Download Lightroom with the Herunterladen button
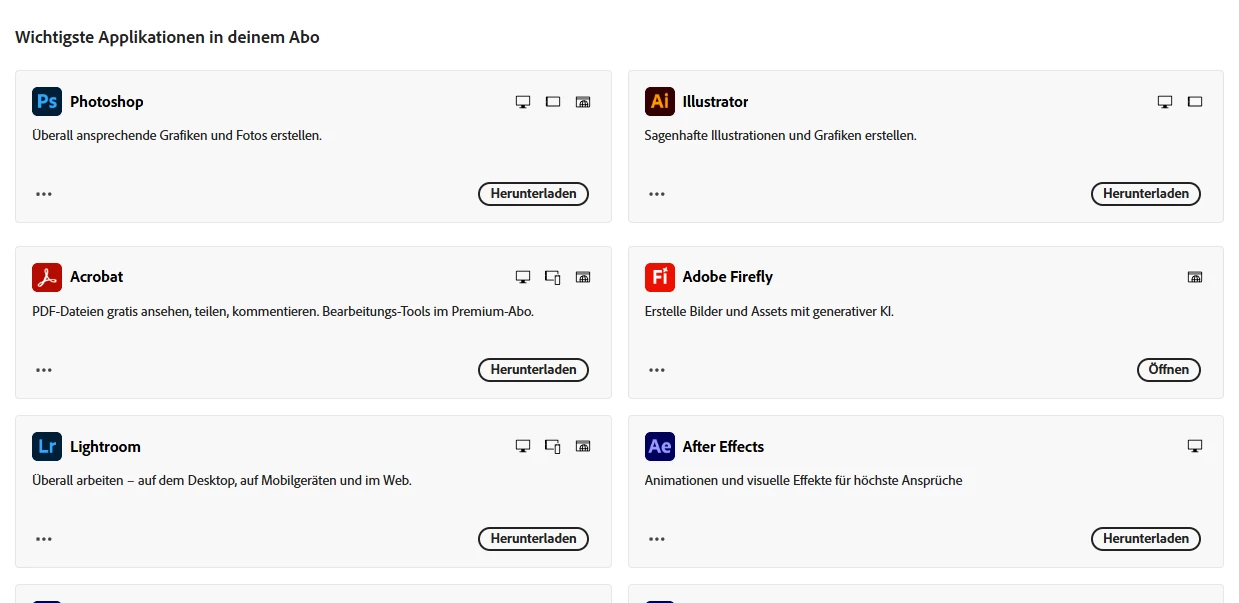 click(x=534, y=539)
